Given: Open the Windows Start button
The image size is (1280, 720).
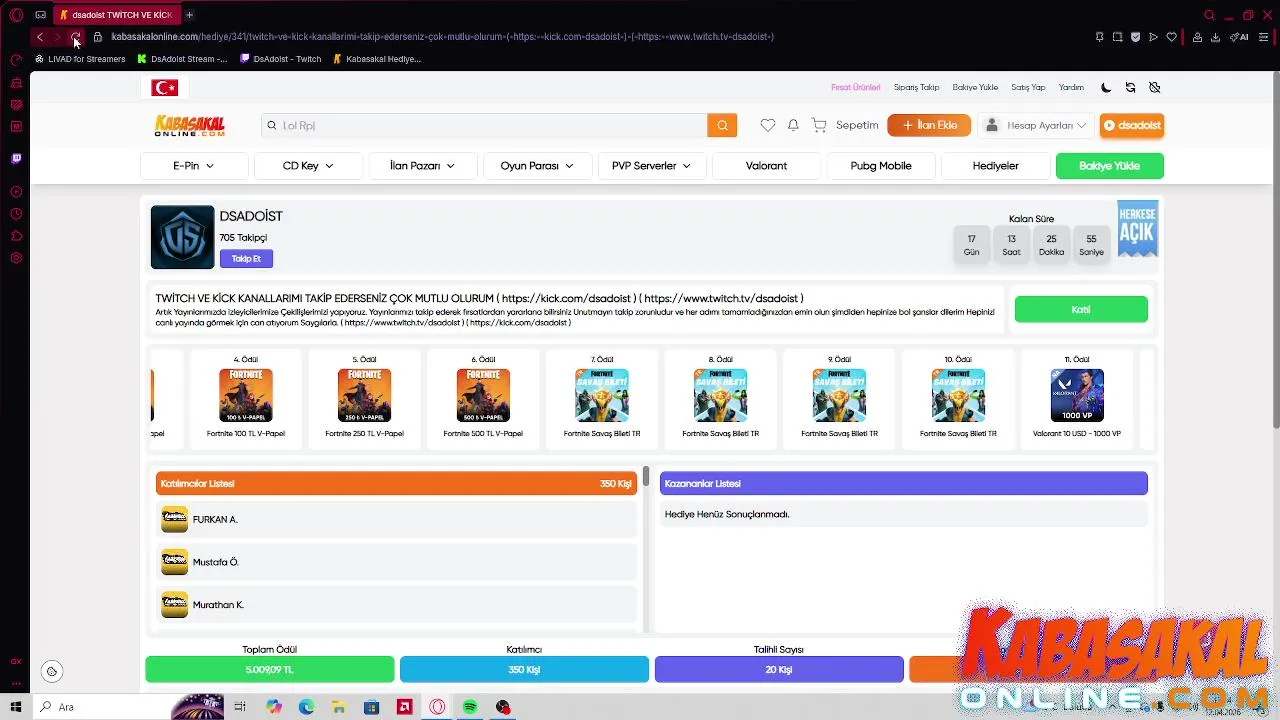Looking at the screenshot, I should (16, 707).
